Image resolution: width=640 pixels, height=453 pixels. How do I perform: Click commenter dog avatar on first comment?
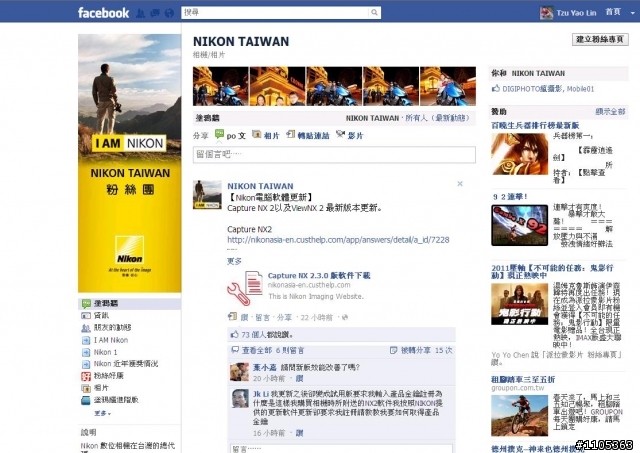click(240, 372)
